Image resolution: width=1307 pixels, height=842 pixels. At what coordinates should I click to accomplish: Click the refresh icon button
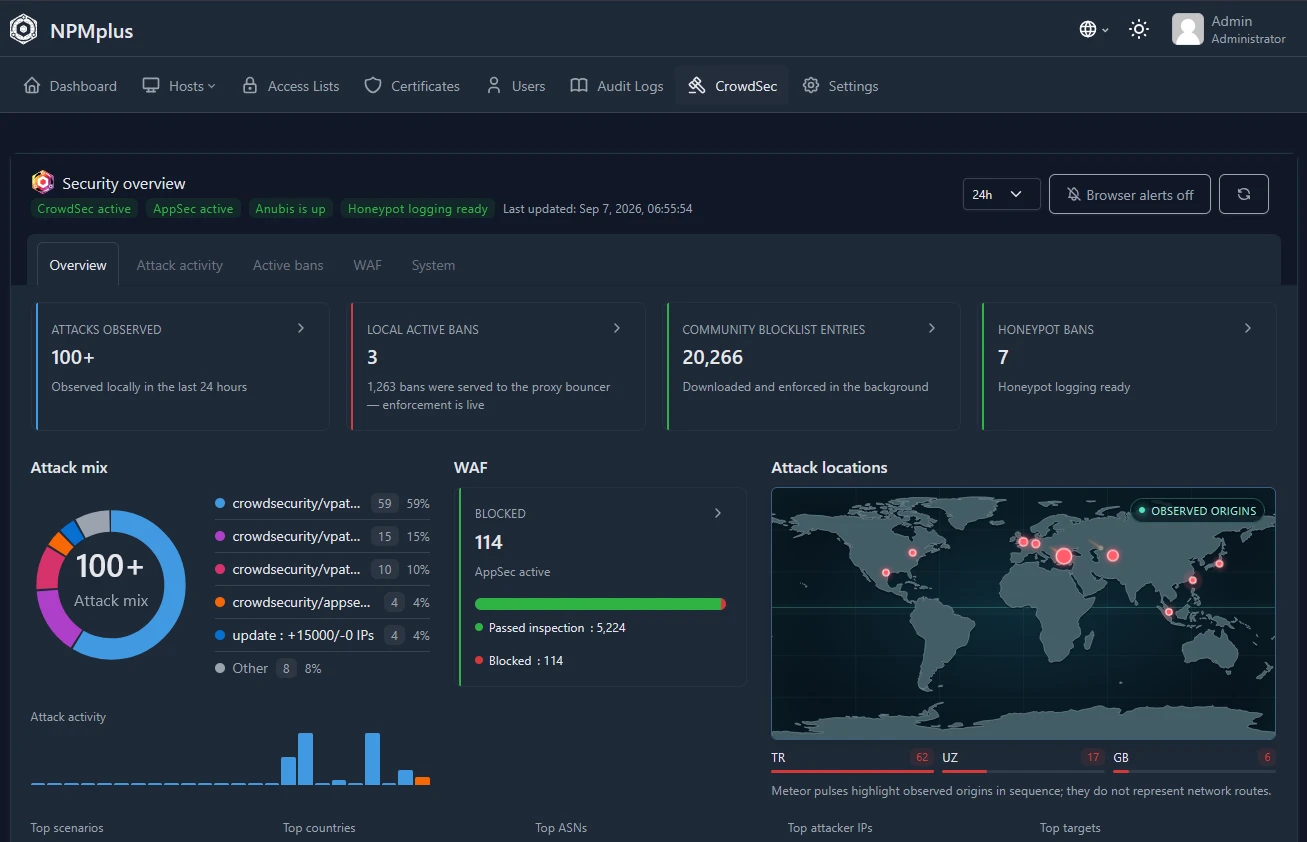coord(1244,194)
